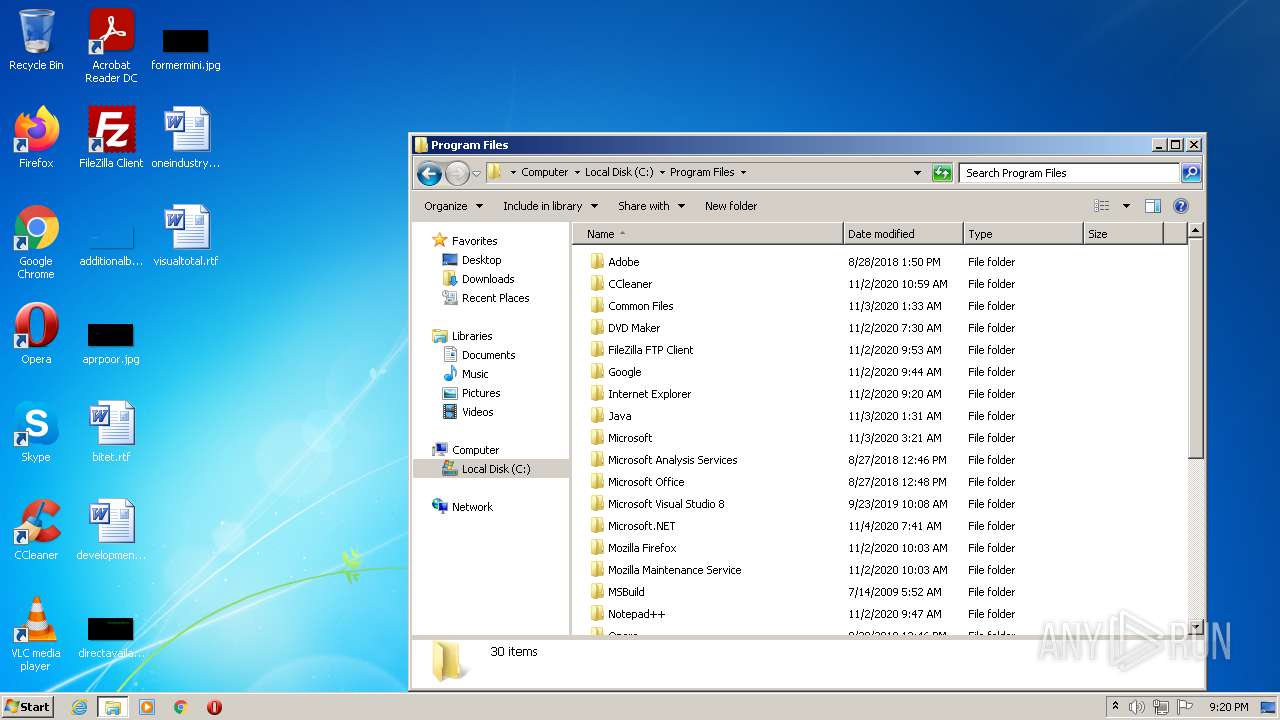The width and height of the screenshot is (1280, 720).
Task: Refresh the Program Files folder view
Action: [x=942, y=173]
